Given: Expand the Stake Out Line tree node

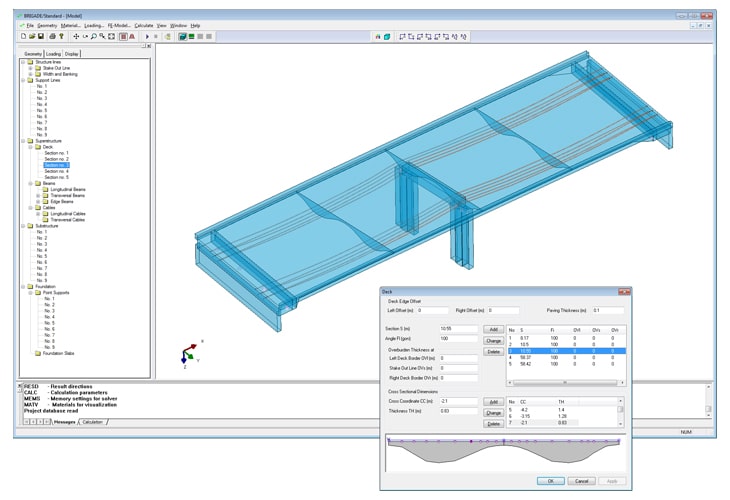Looking at the screenshot, I should [x=30, y=68].
